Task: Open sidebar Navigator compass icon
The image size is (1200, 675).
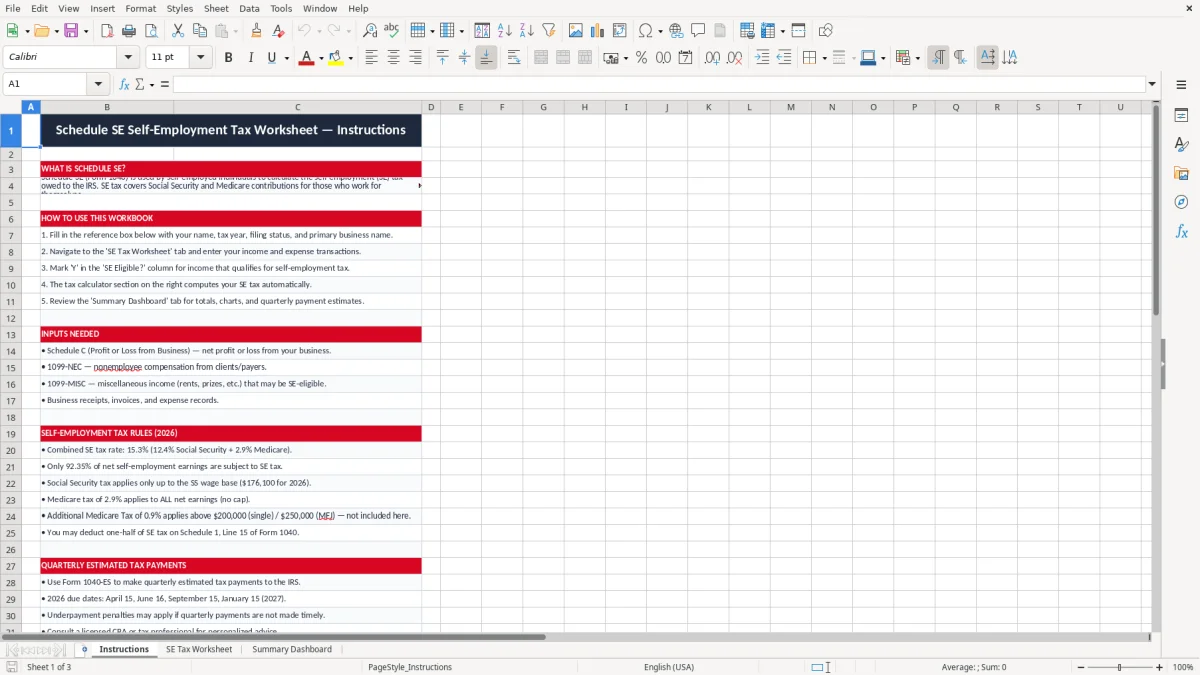Action: pyautogui.click(x=1181, y=202)
